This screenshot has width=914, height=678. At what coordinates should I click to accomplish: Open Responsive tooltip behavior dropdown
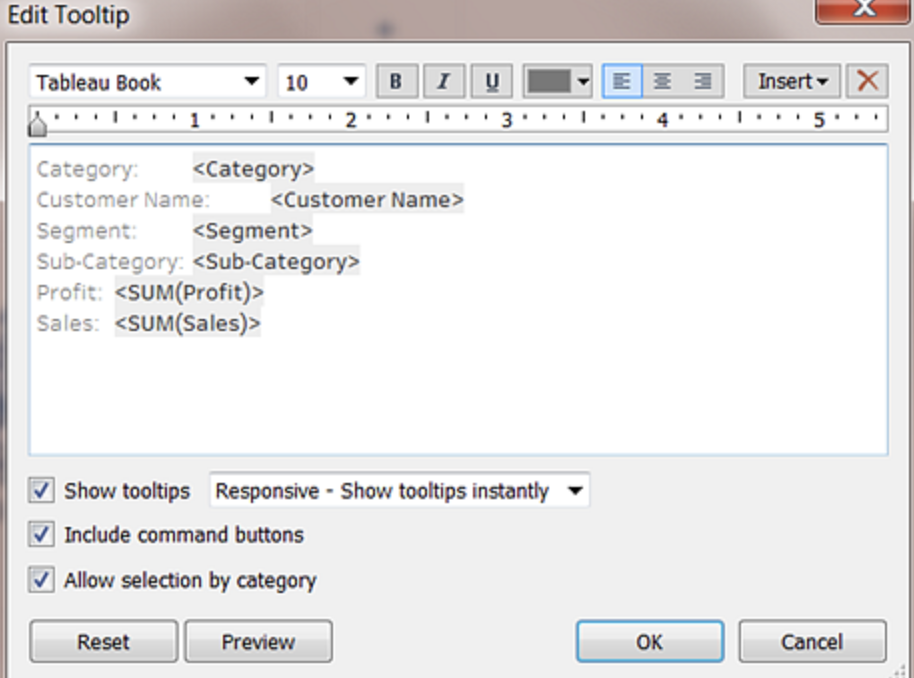[399, 490]
